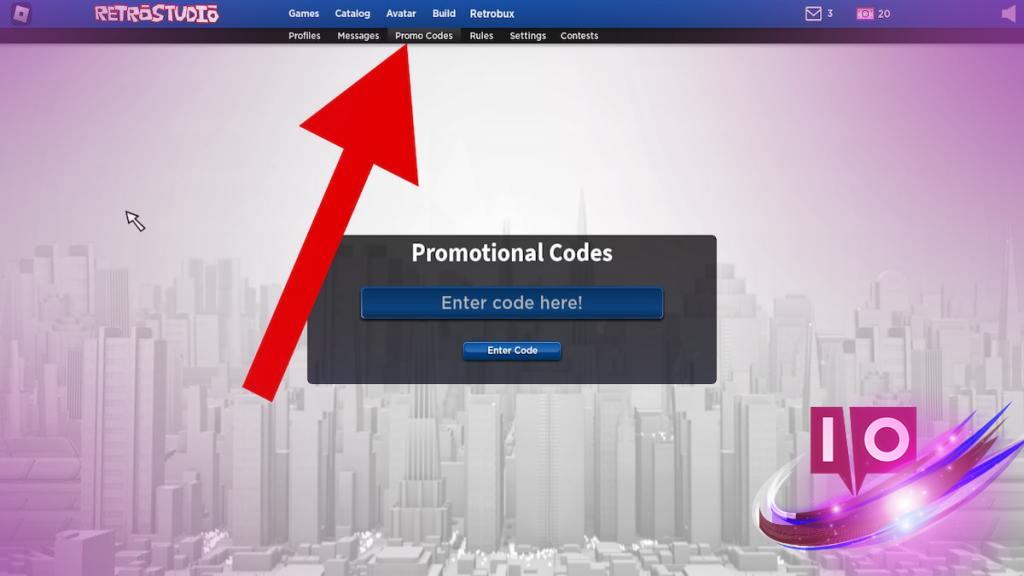Select Retrobux in the top navigation
This screenshot has height=576, width=1024.
click(492, 13)
